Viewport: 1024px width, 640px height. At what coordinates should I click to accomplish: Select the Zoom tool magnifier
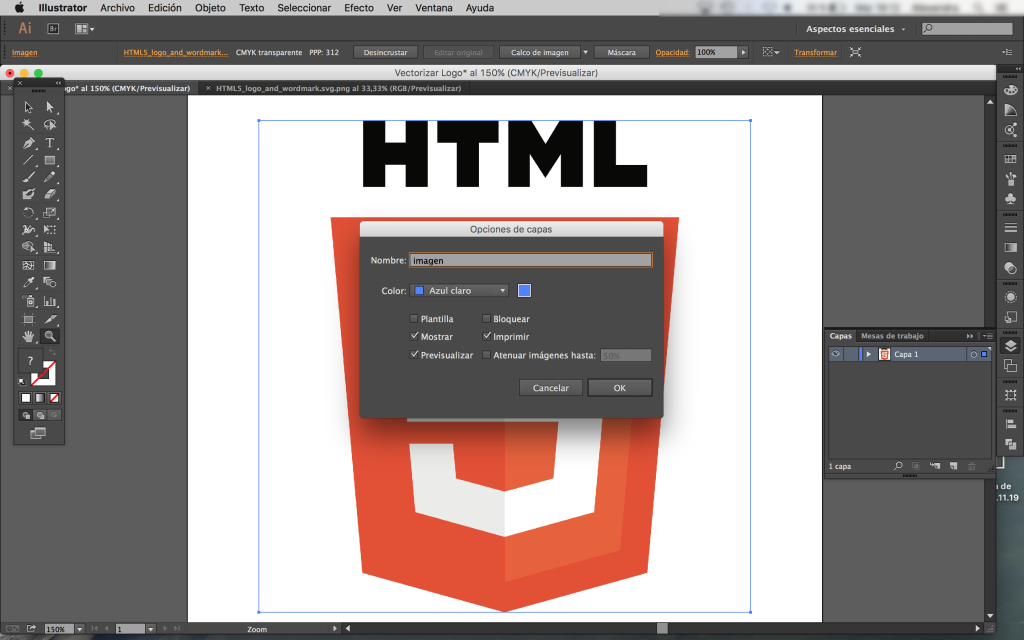coord(50,336)
